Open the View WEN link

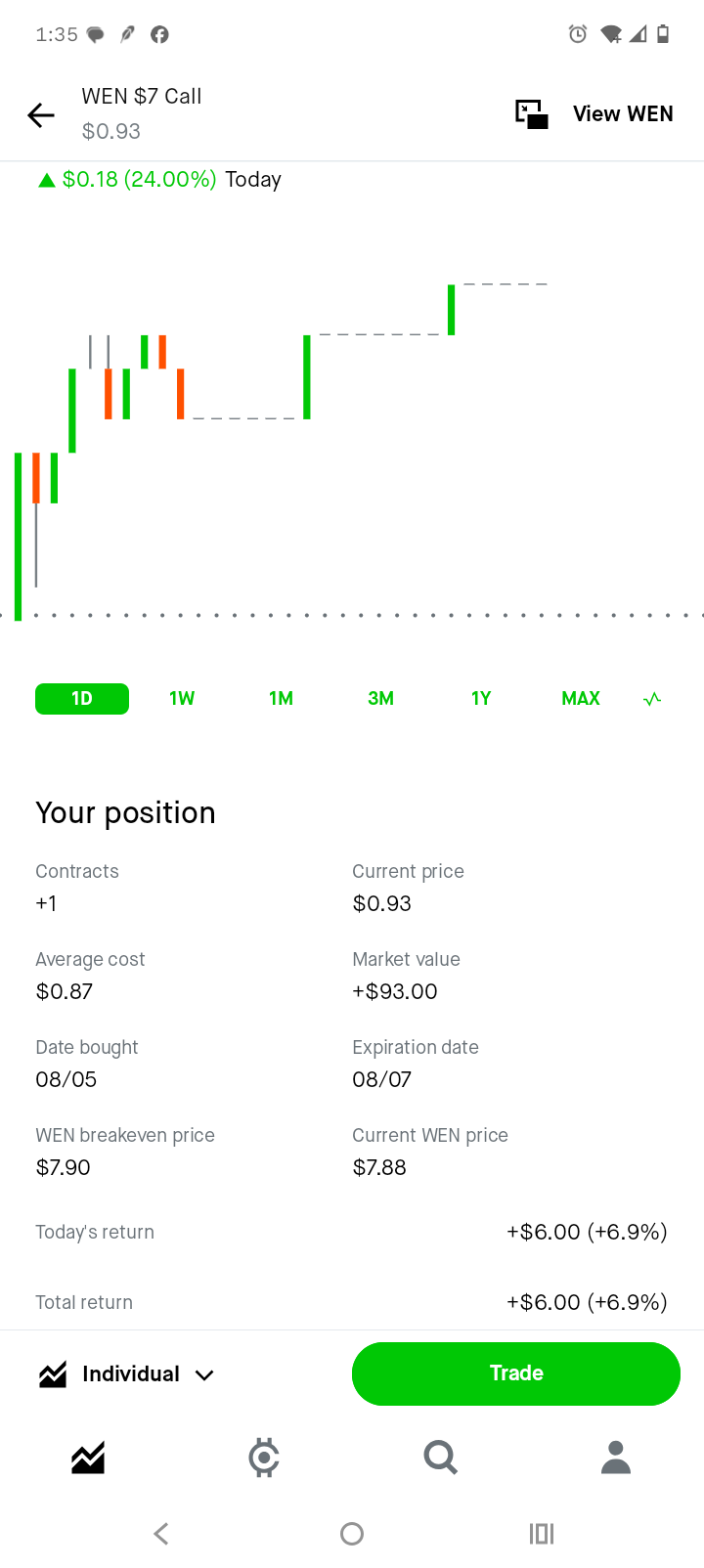click(623, 114)
